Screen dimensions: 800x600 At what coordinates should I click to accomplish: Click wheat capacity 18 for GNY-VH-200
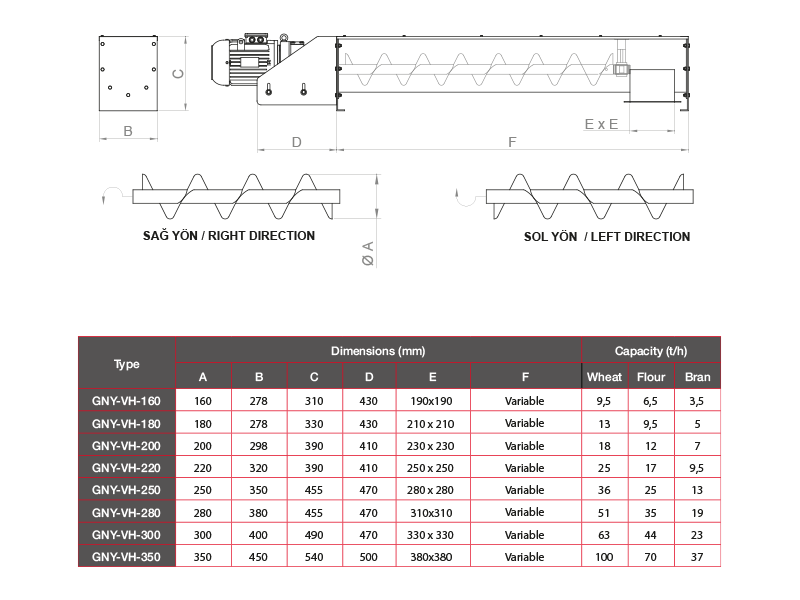coord(604,445)
